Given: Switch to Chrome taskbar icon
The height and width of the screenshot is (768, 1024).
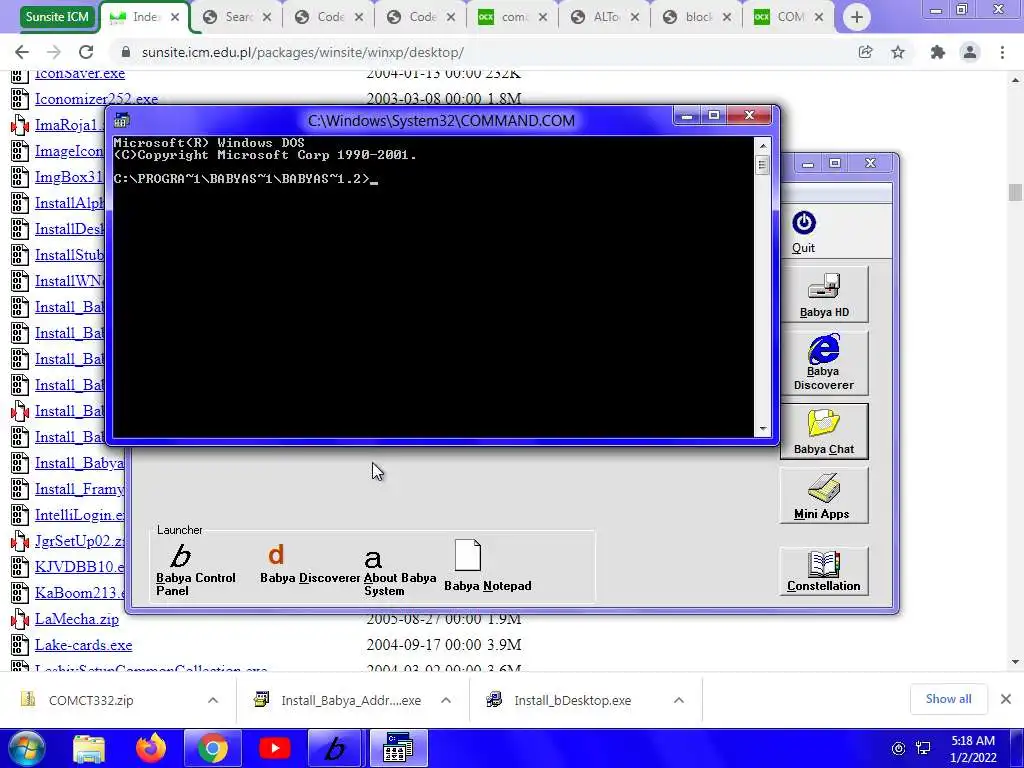Looking at the screenshot, I should coord(212,748).
